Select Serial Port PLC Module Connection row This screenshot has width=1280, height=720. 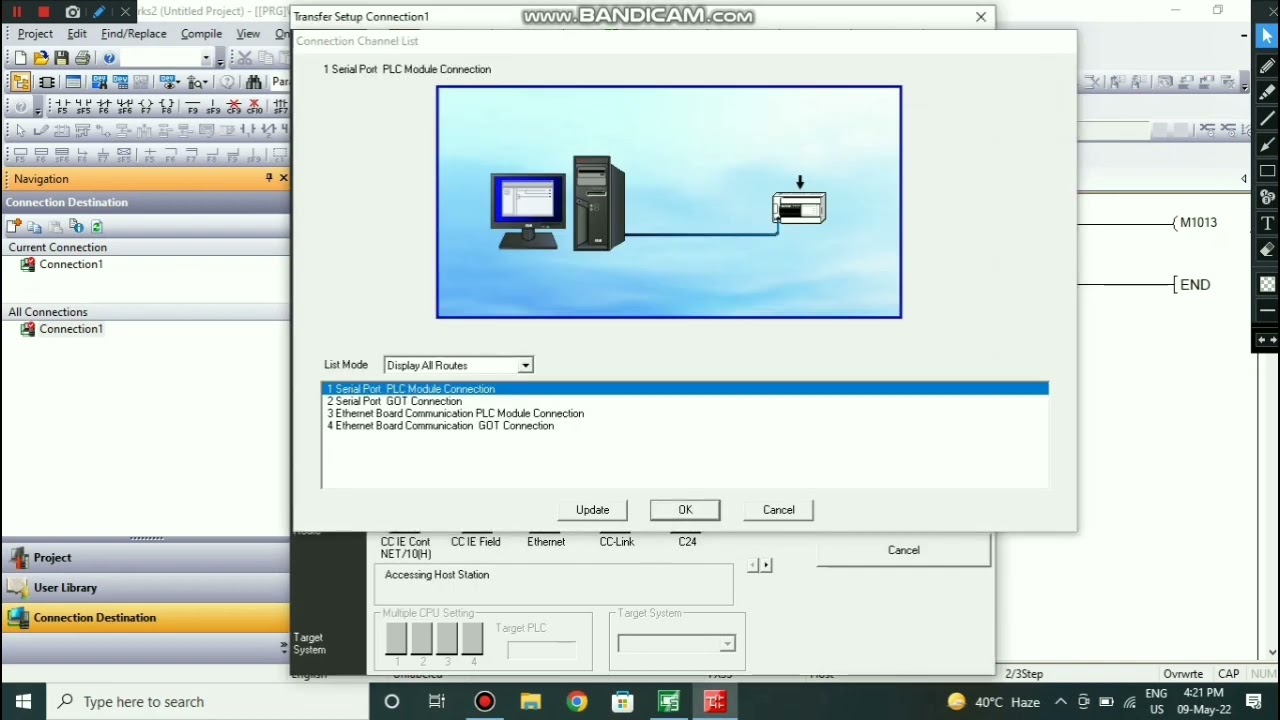685,389
